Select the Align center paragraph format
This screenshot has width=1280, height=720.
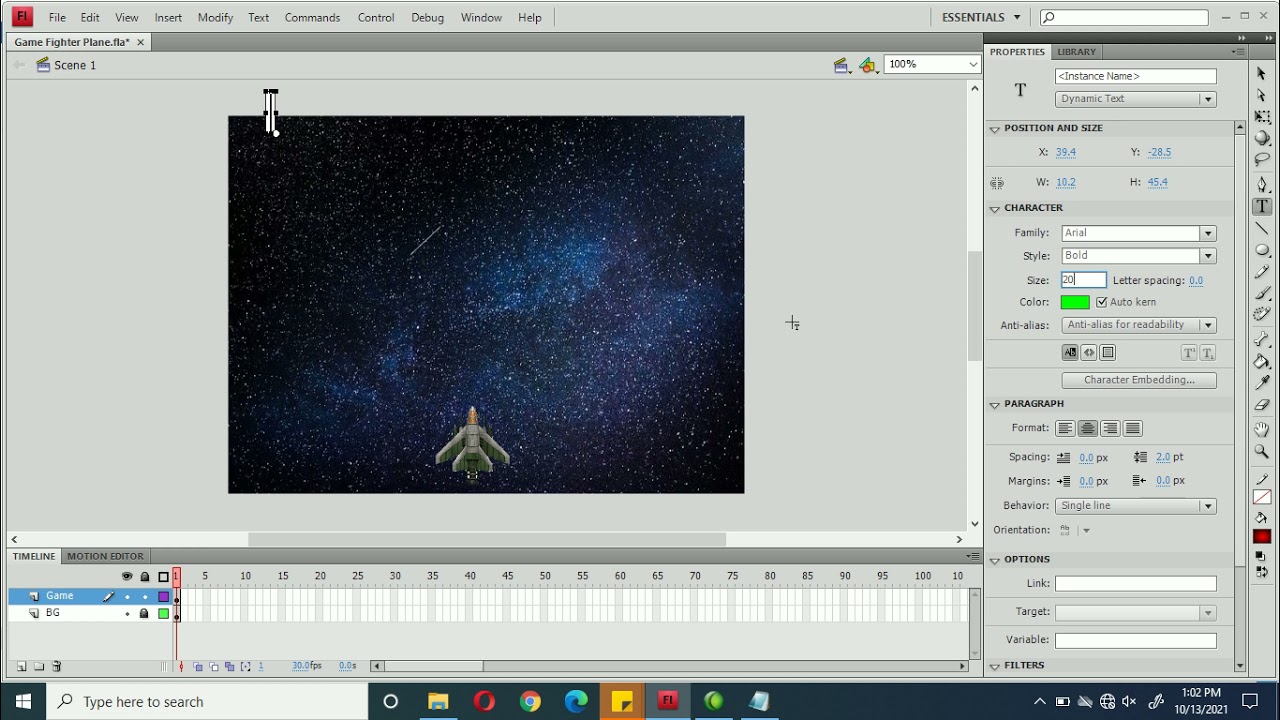(x=1088, y=428)
